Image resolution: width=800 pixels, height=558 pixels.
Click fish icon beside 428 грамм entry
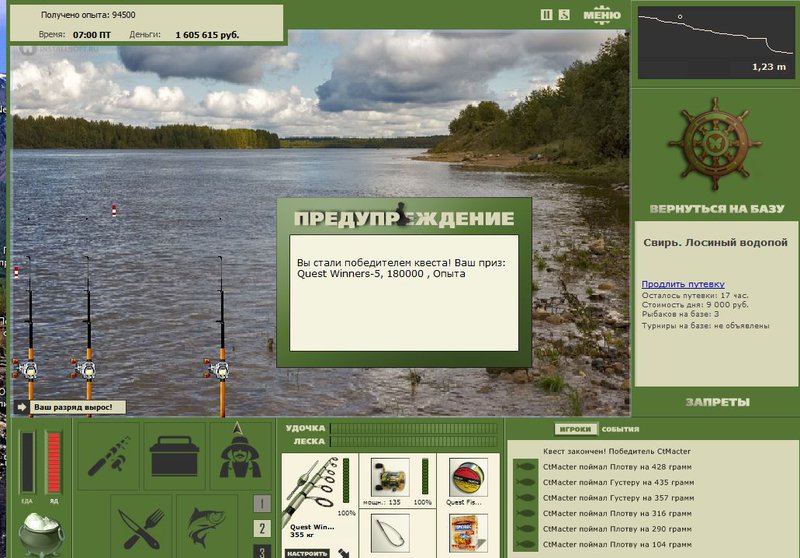pyautogui.click(x=526, y=467)
